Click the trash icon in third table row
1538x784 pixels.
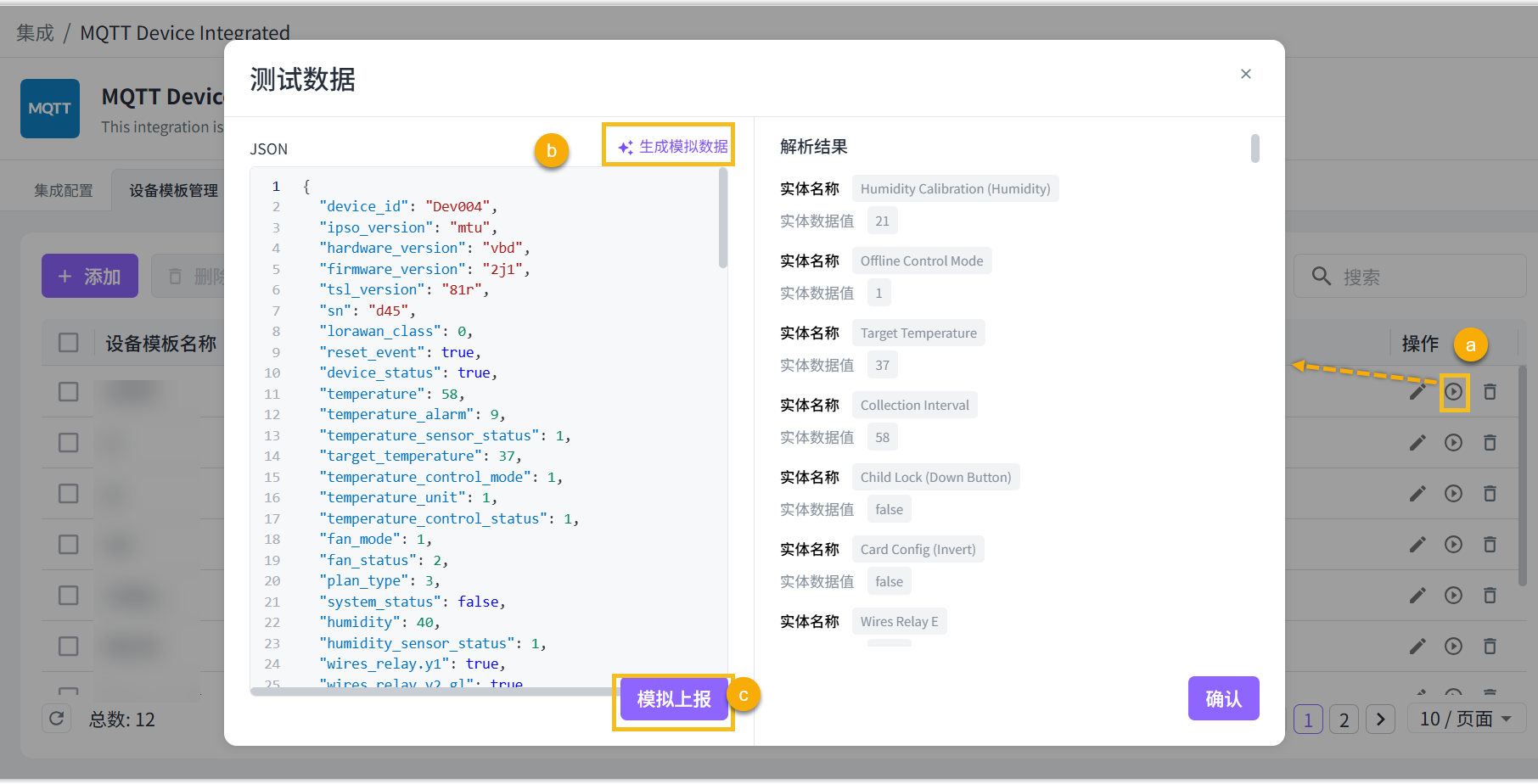pos(1490,494)
